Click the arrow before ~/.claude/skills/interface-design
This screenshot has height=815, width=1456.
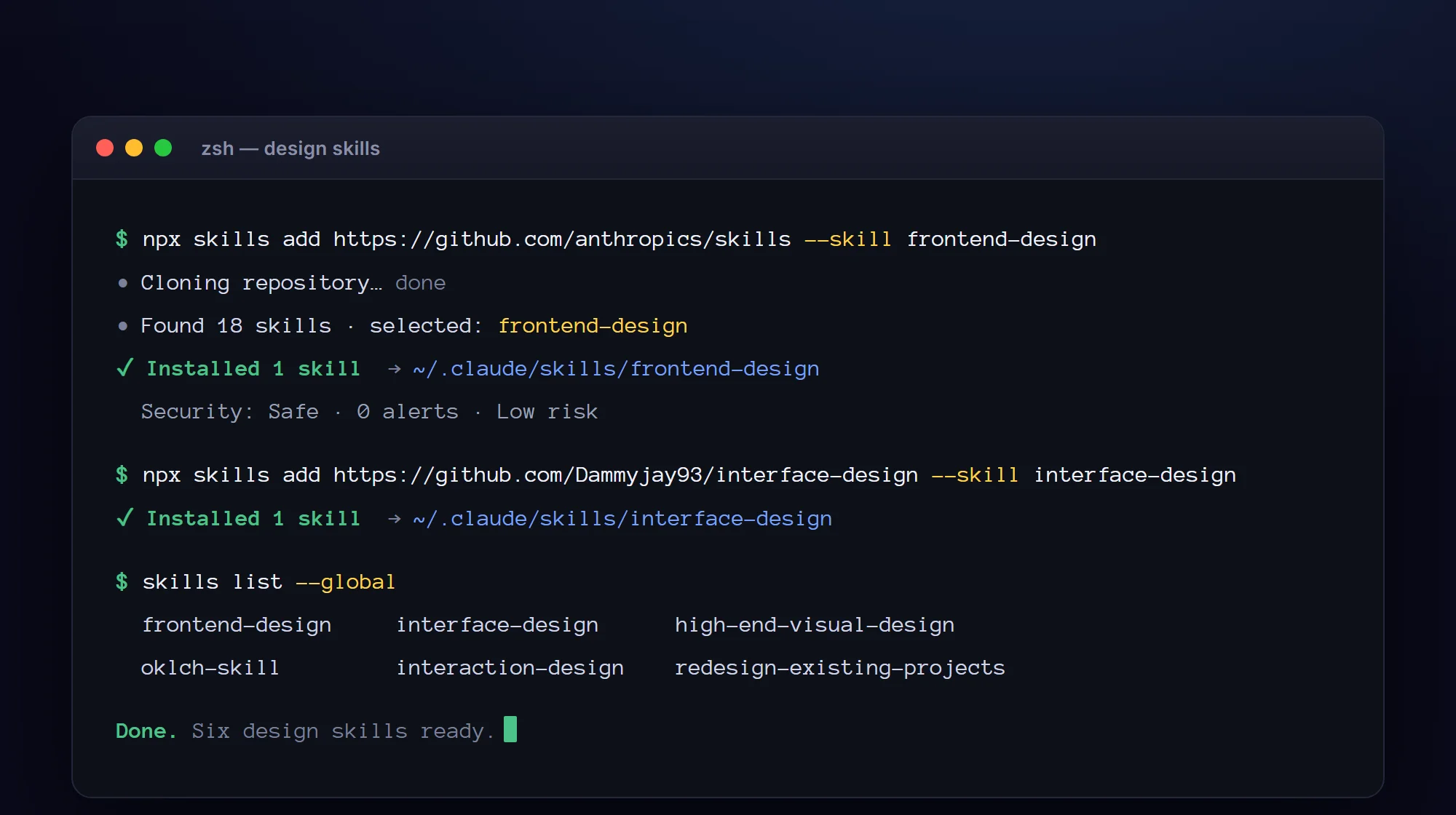tap(395, 519)
